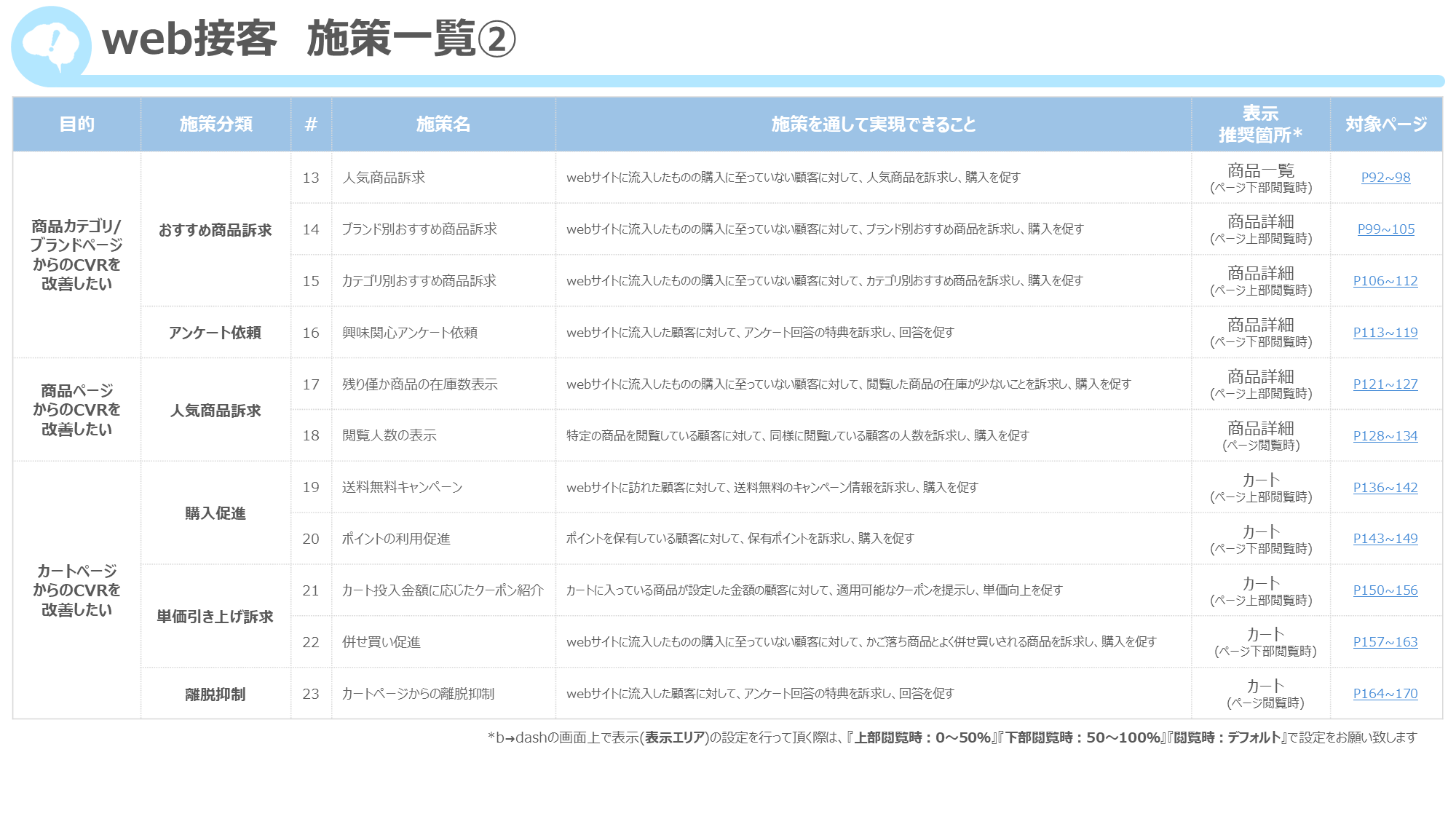Open page link P157~163
This screenshot has width=1456, height=819.
coord(1385,642)
